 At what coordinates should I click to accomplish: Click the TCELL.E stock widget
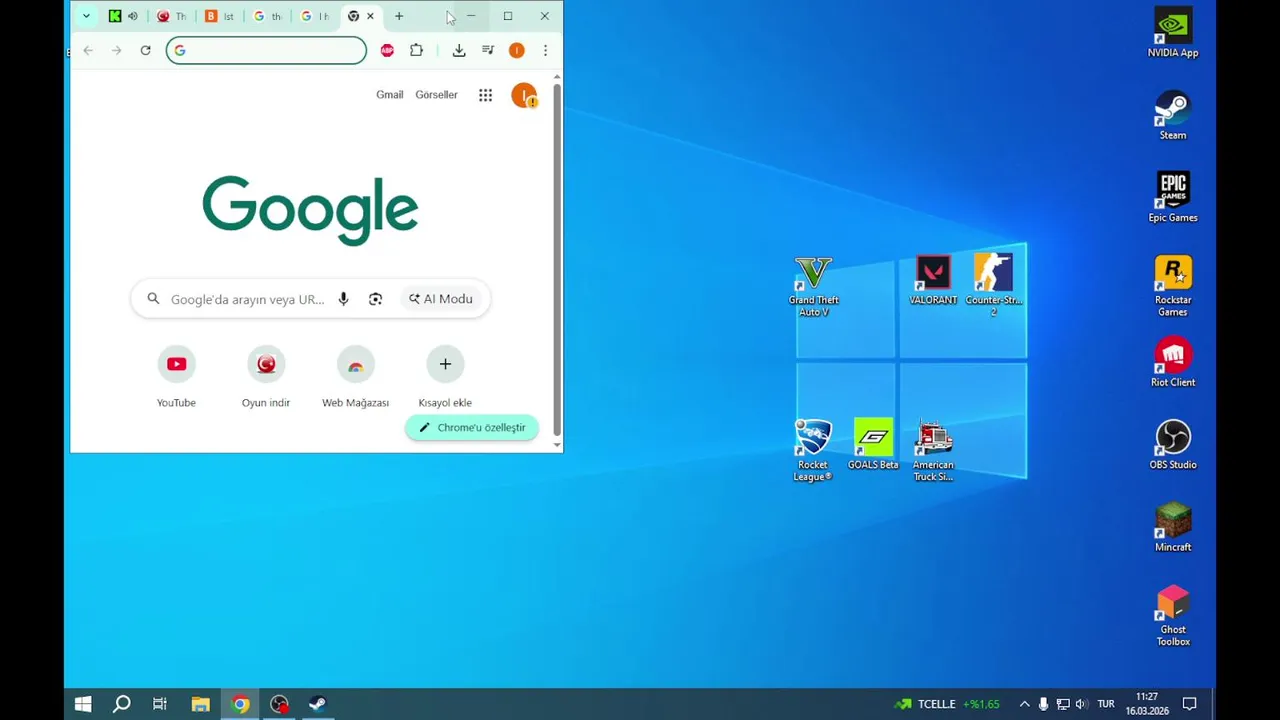[x=947, y=704]
